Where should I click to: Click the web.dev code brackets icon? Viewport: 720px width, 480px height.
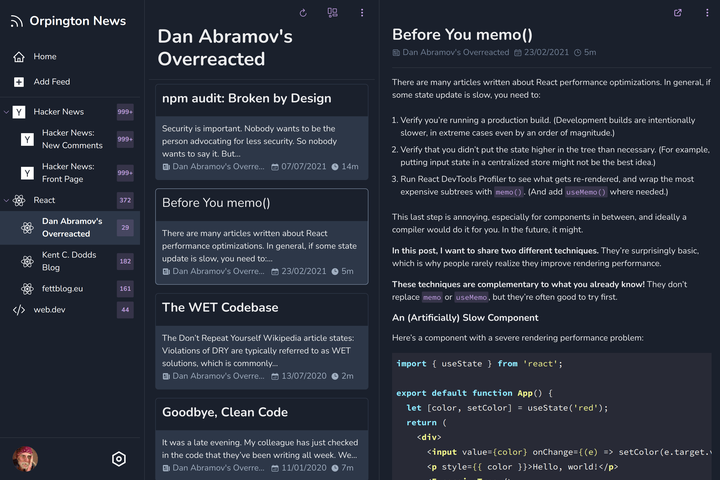click(19, 310)
